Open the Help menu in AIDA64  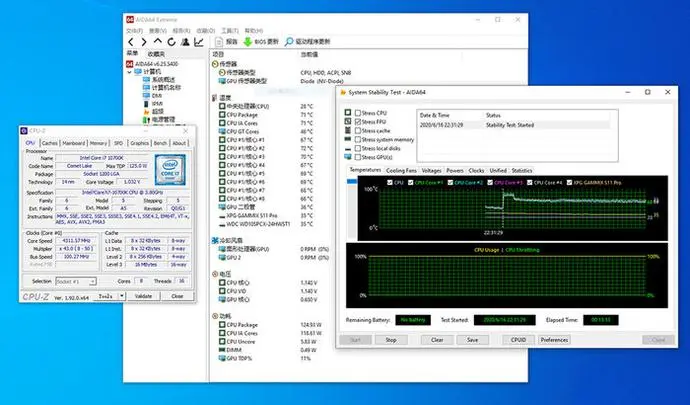[x=253, y=31]
